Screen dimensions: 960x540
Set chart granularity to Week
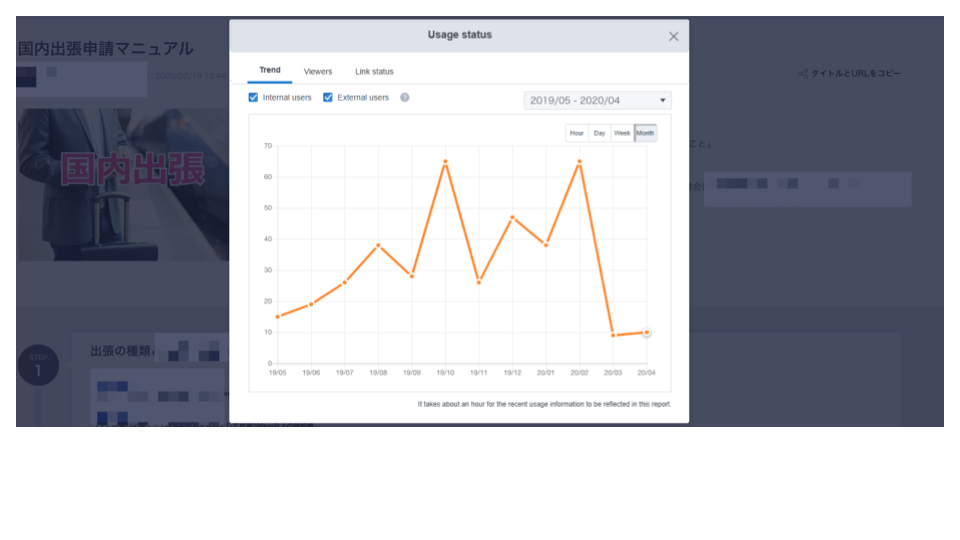pyautogui.click(x=622, y=133)
